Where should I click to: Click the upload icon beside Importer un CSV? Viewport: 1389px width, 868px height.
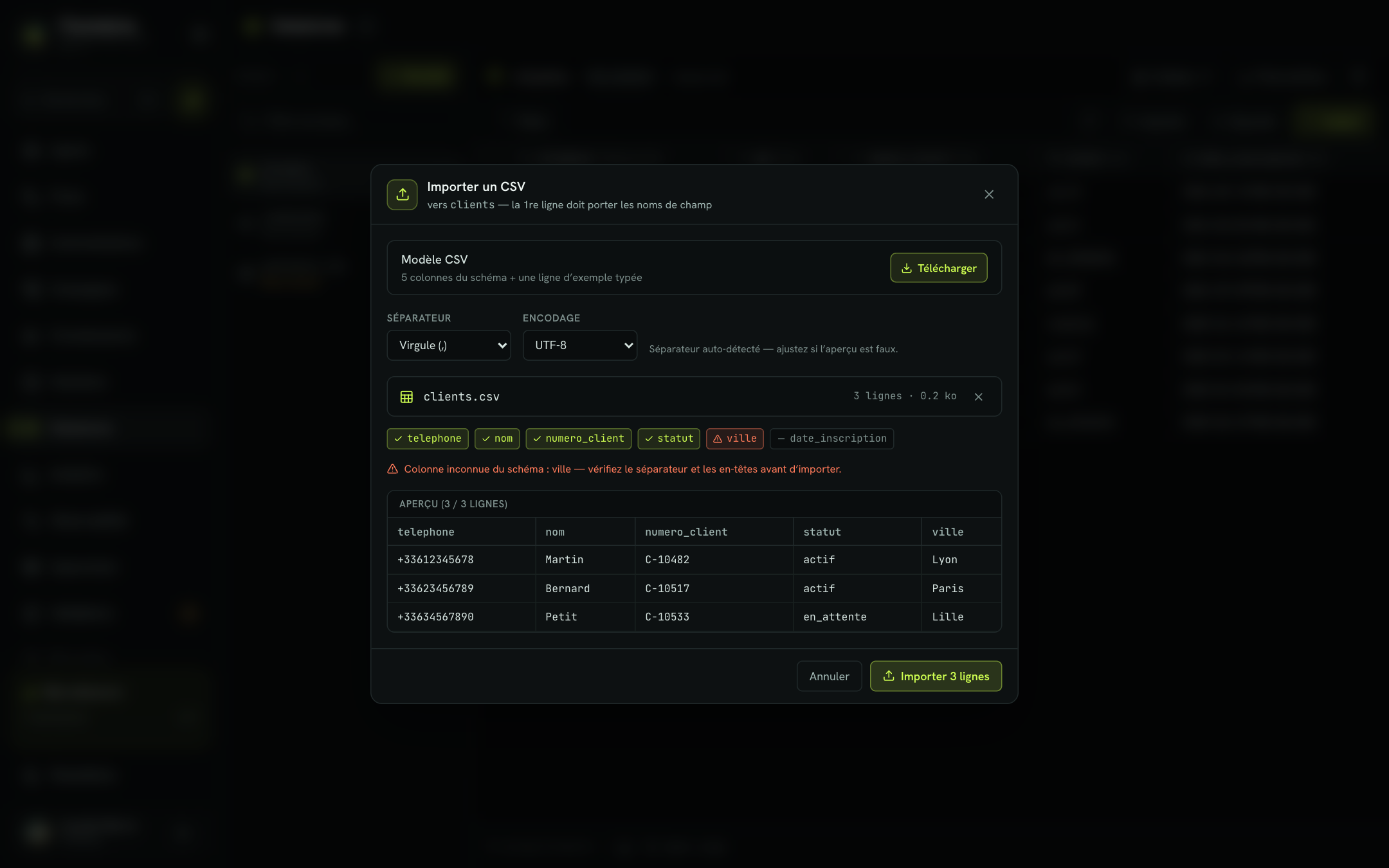[x=402, y=194]
